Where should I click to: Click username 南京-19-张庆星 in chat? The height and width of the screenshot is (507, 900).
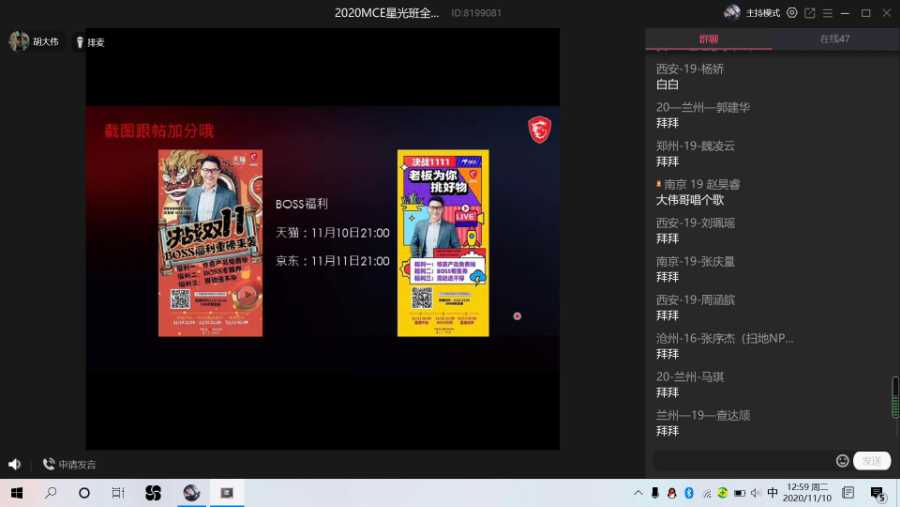click(x=696, y=261)
